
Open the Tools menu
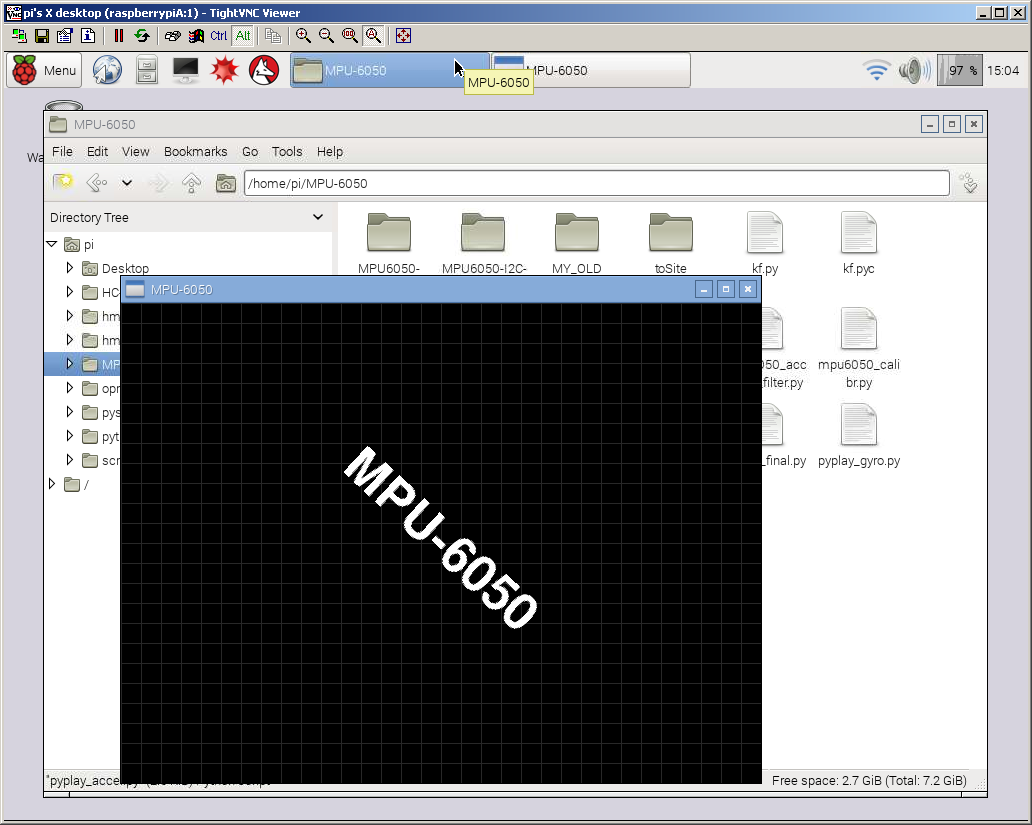tap(286, 152)
